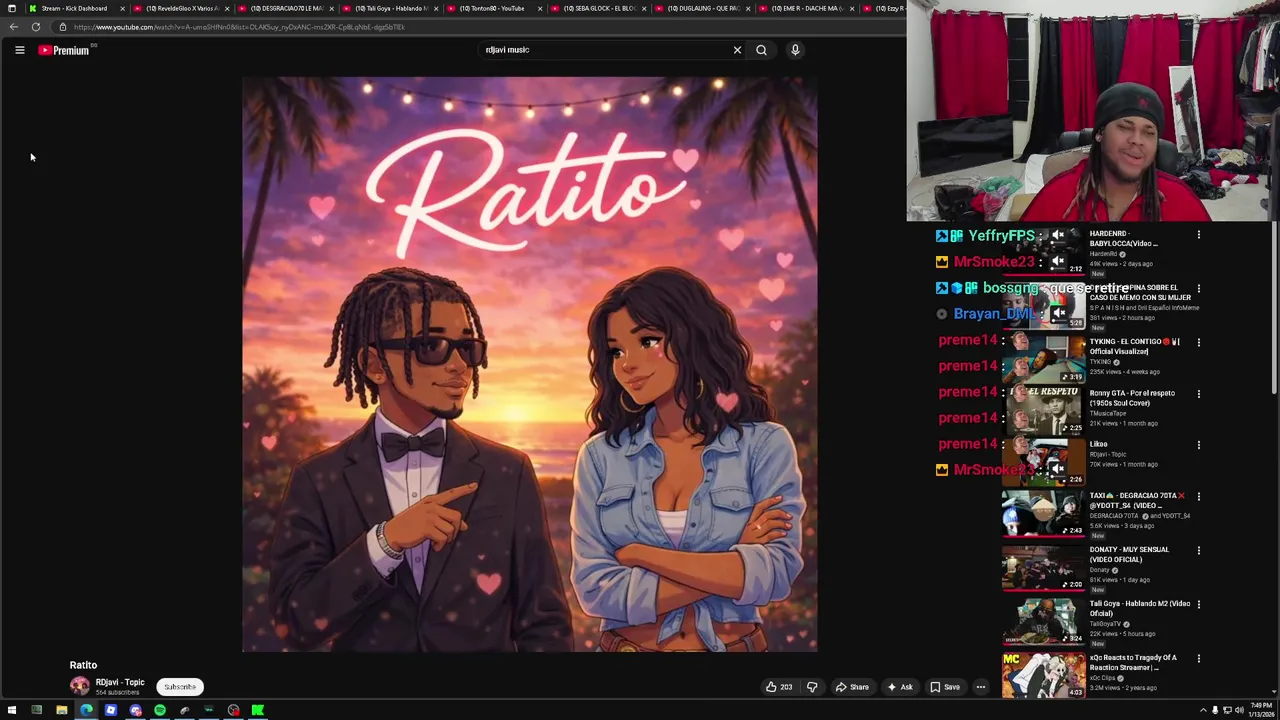Reload the page with refresh icon
Image resolution: width=1280 pixels, height=720 pixels.
[35, 27]
